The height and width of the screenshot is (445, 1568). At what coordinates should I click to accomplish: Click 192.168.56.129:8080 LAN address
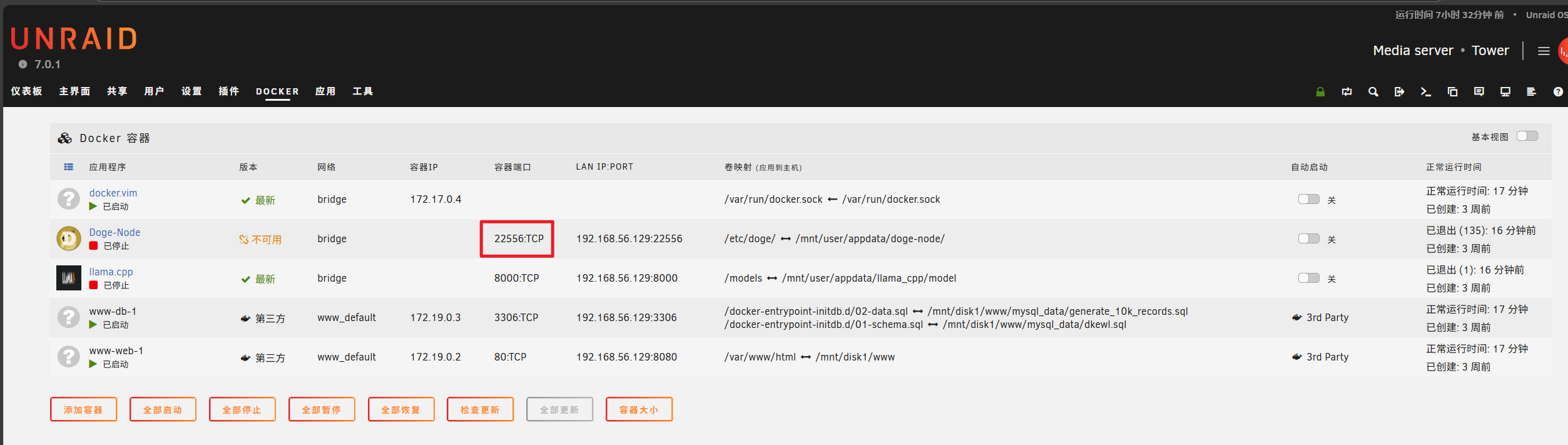pos(626,357)
